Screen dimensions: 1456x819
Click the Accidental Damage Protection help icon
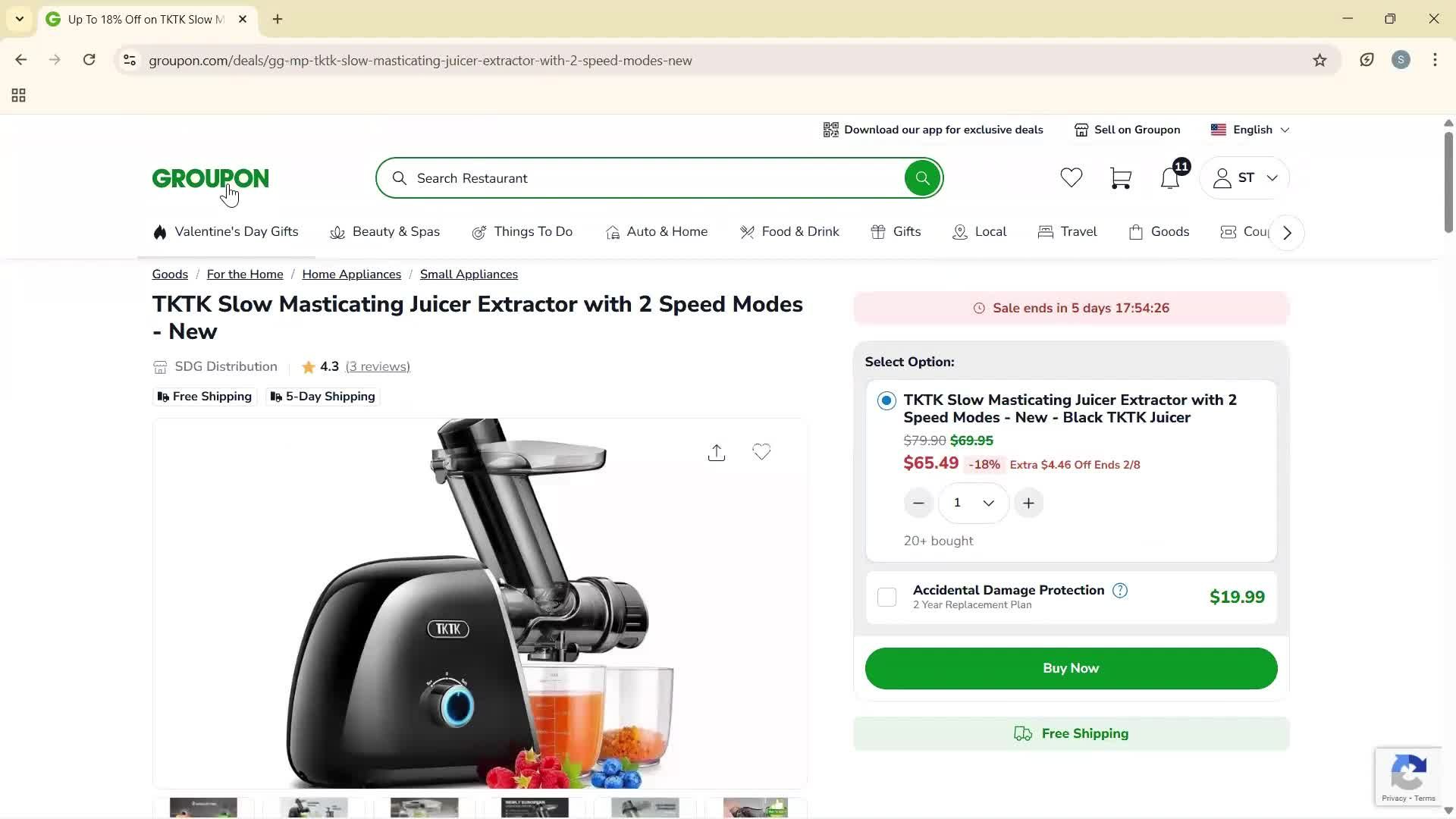pyautogui.click(x=1120, y=591)
